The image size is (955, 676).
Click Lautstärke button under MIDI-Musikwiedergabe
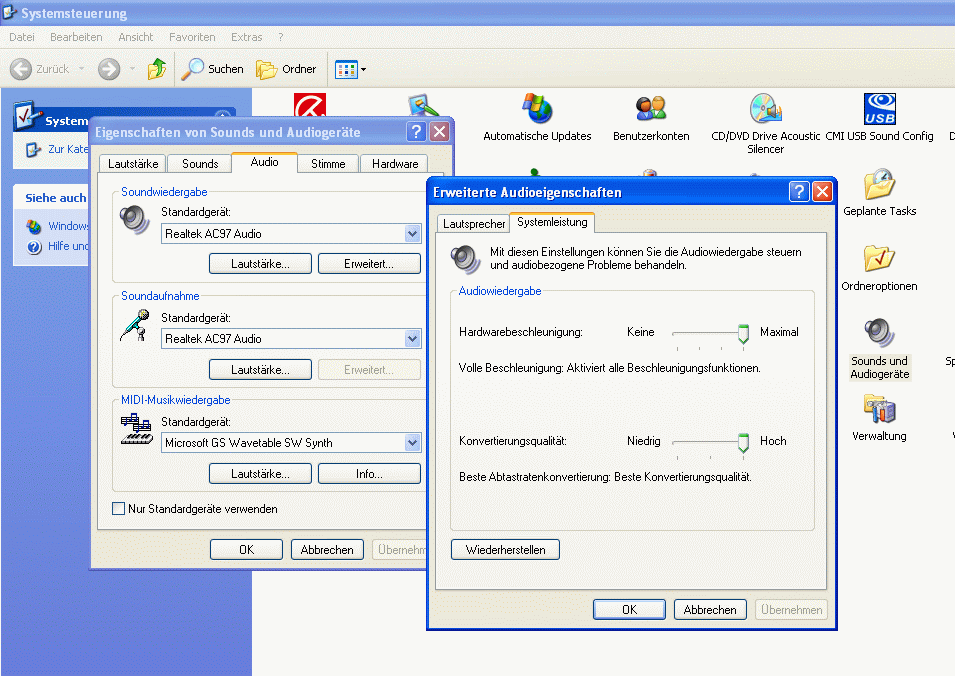pos(260,474)
